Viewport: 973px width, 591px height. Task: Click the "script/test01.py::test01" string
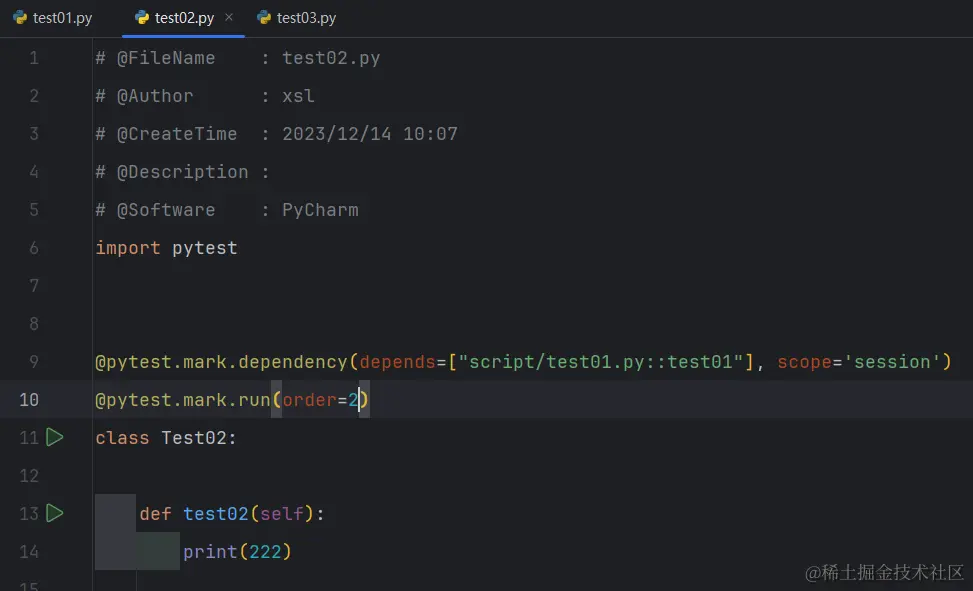[601, 361]
